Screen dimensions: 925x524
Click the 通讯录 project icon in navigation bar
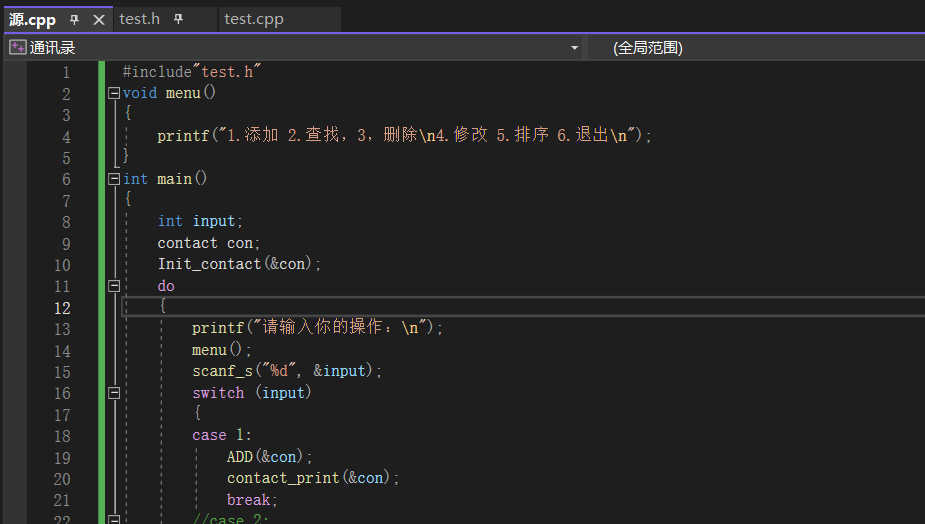click(17, 47)
